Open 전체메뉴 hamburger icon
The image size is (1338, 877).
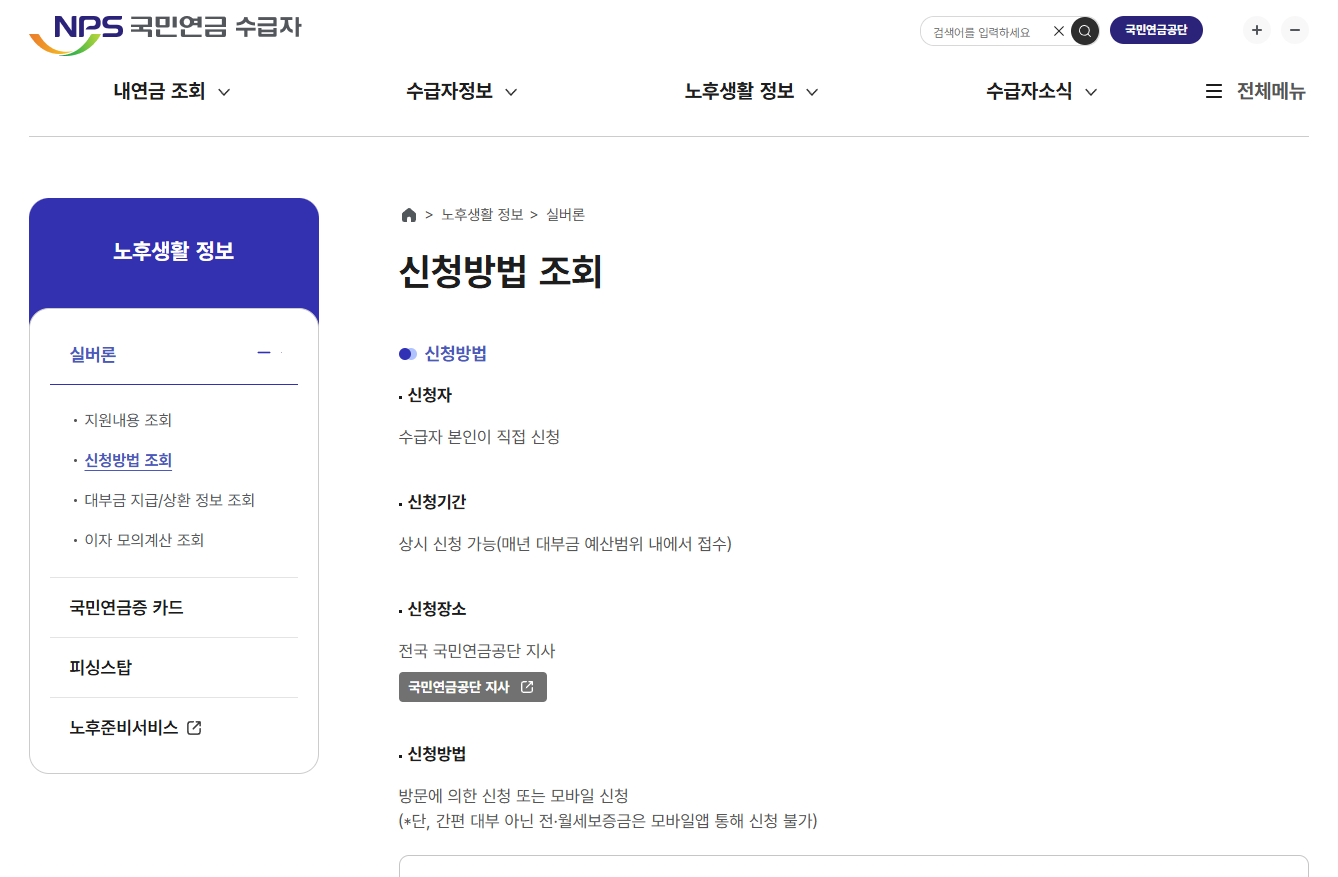1214,91
